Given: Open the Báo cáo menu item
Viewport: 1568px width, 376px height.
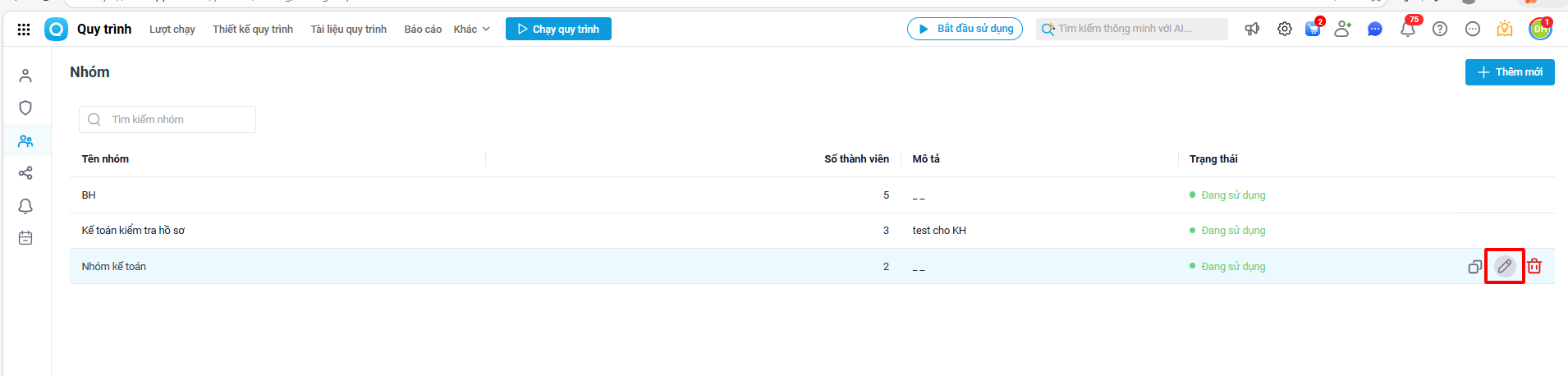Looking at the screenshot, I should pos(423,30).
